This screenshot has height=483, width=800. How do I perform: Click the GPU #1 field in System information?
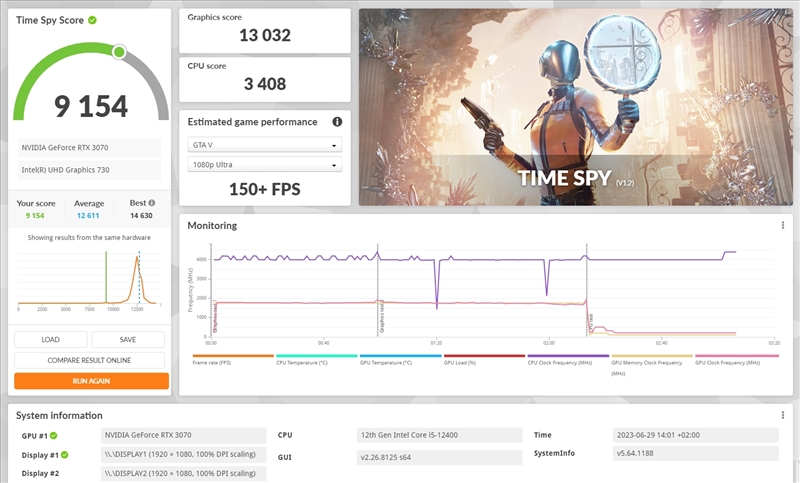[184, 435]
